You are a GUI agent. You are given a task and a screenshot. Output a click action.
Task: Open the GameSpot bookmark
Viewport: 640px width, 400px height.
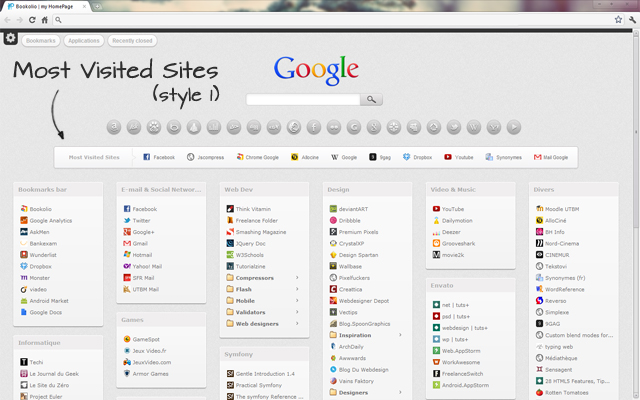[x=142, y=339]
